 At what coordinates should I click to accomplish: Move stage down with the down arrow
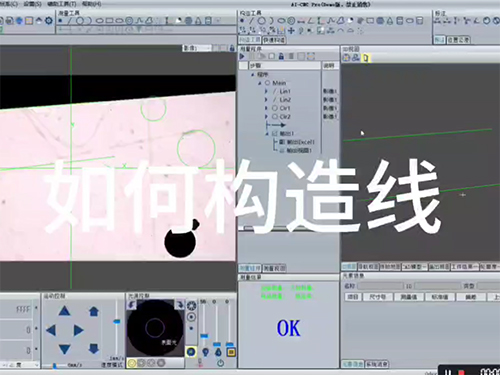[64, 349]
